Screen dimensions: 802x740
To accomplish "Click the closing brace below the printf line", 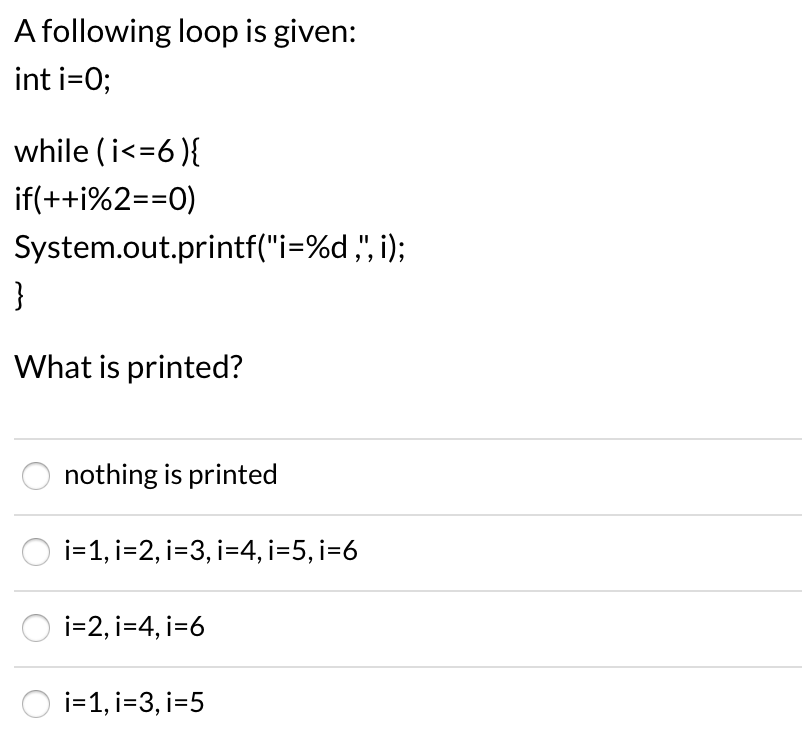I will click(18, 296).
